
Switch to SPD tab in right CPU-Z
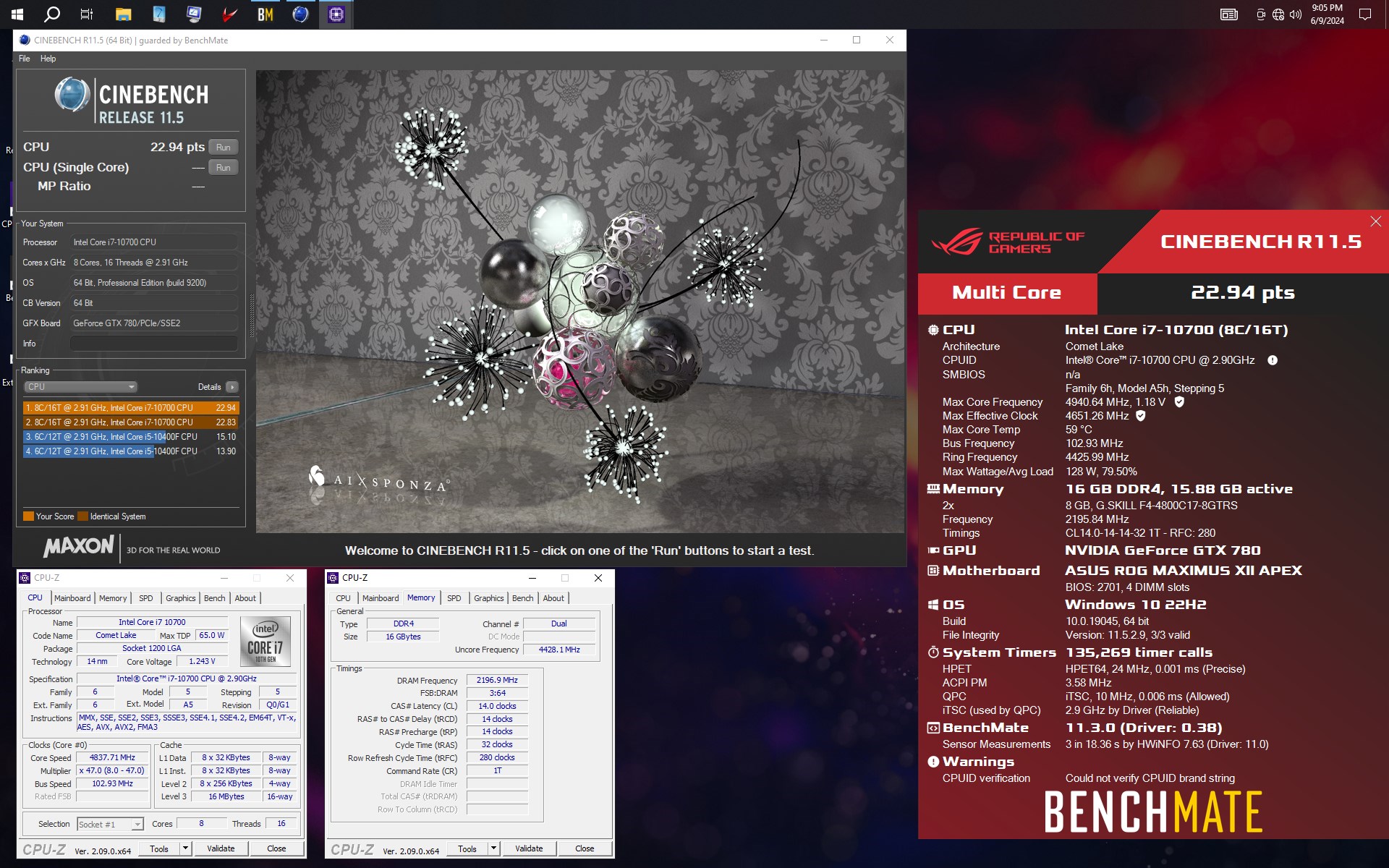click(x=454, y=598)
